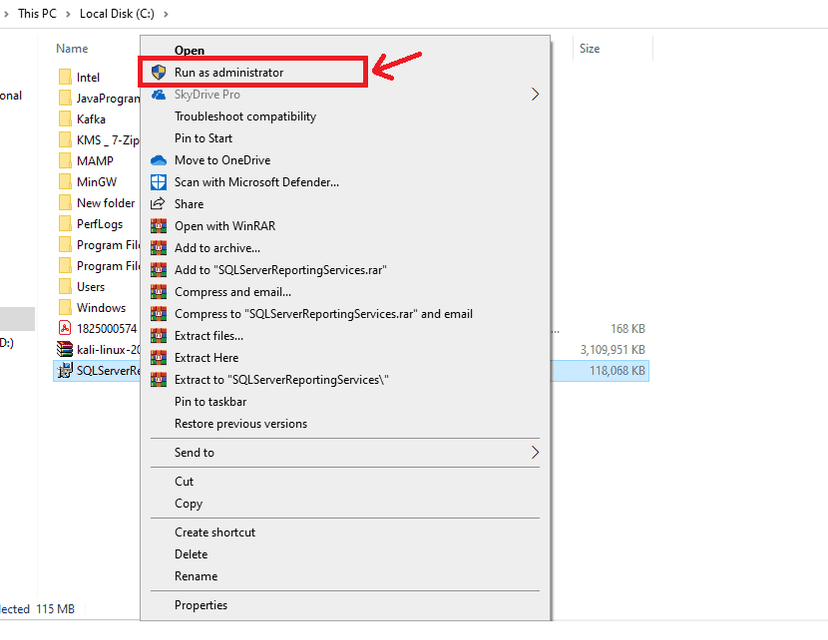Select Troubleshoot compatibility menu entry

245,116
